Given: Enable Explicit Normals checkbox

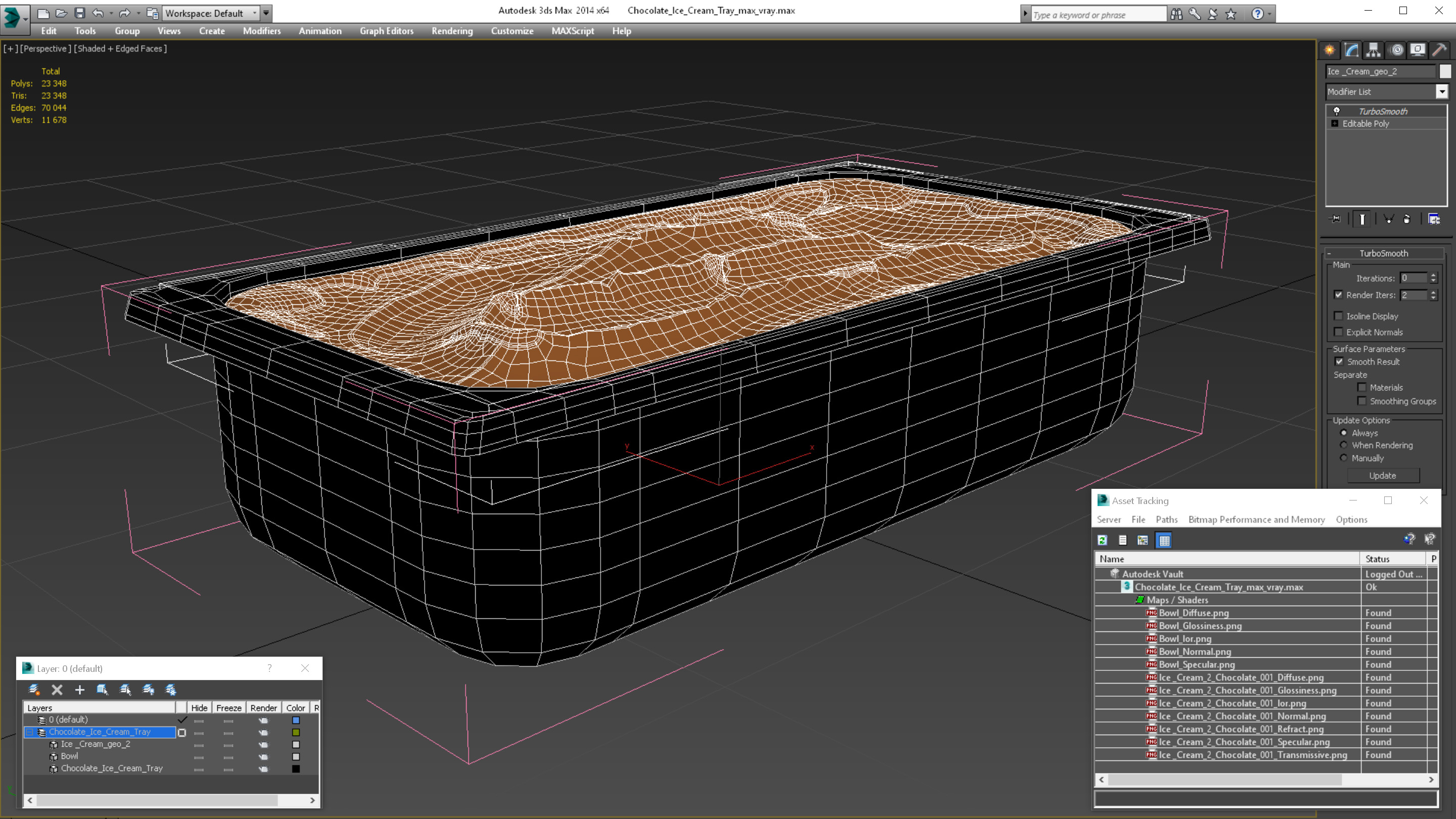Looking at the screenshot, I should [x=1338, y=332].
